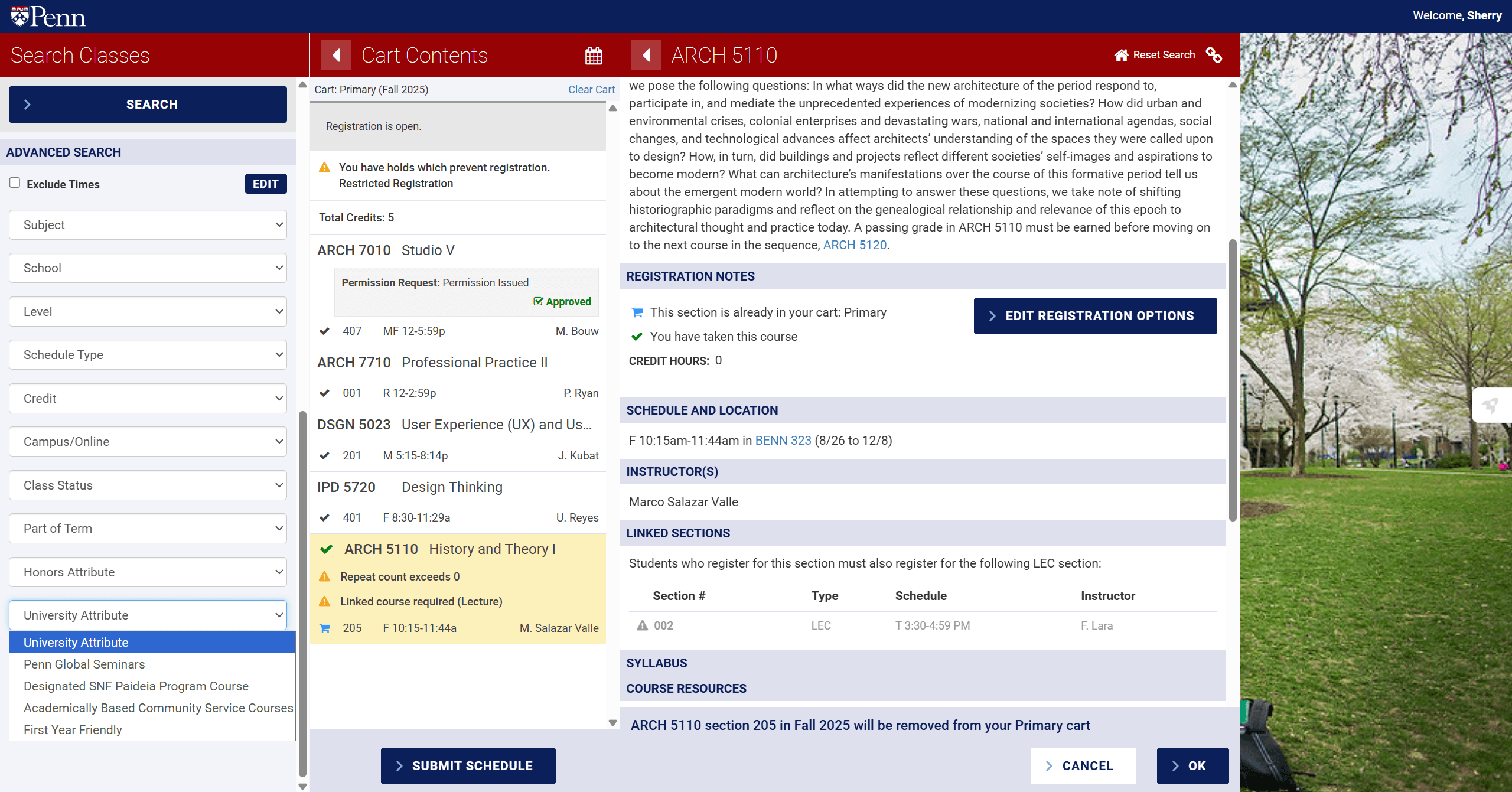Click EDIT REGISTRATION OPTIONS button
This screenshot has width=1512, height=792.
1095,316
